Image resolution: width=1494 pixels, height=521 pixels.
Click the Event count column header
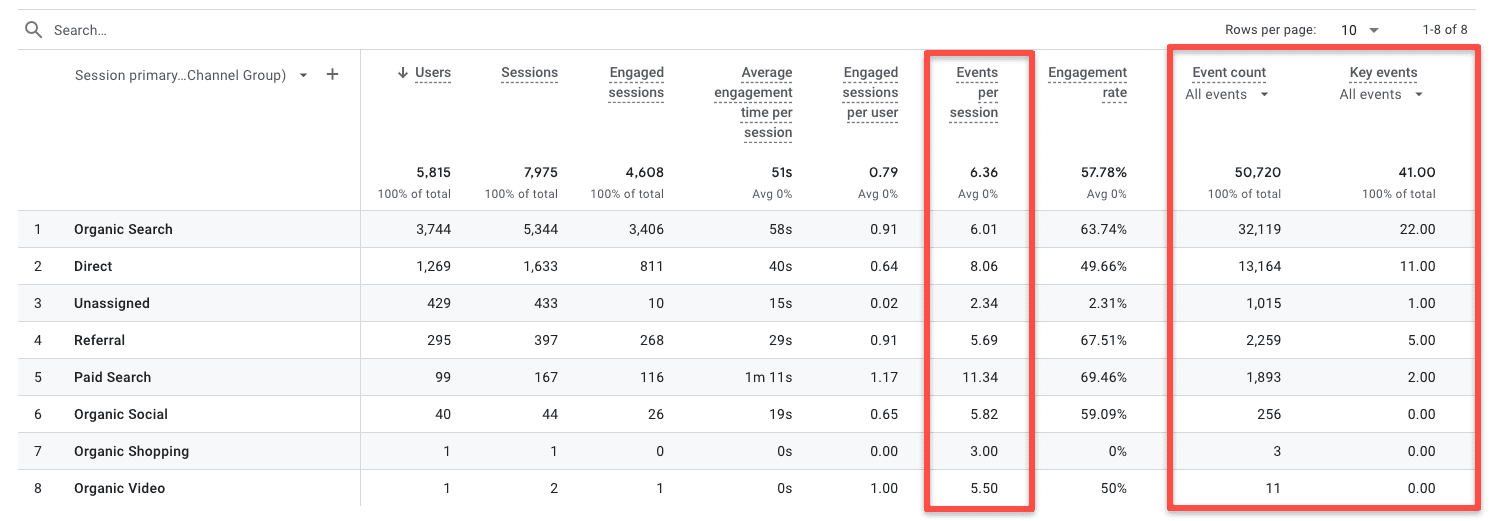pyautogui.click(x=1228, y=73)
